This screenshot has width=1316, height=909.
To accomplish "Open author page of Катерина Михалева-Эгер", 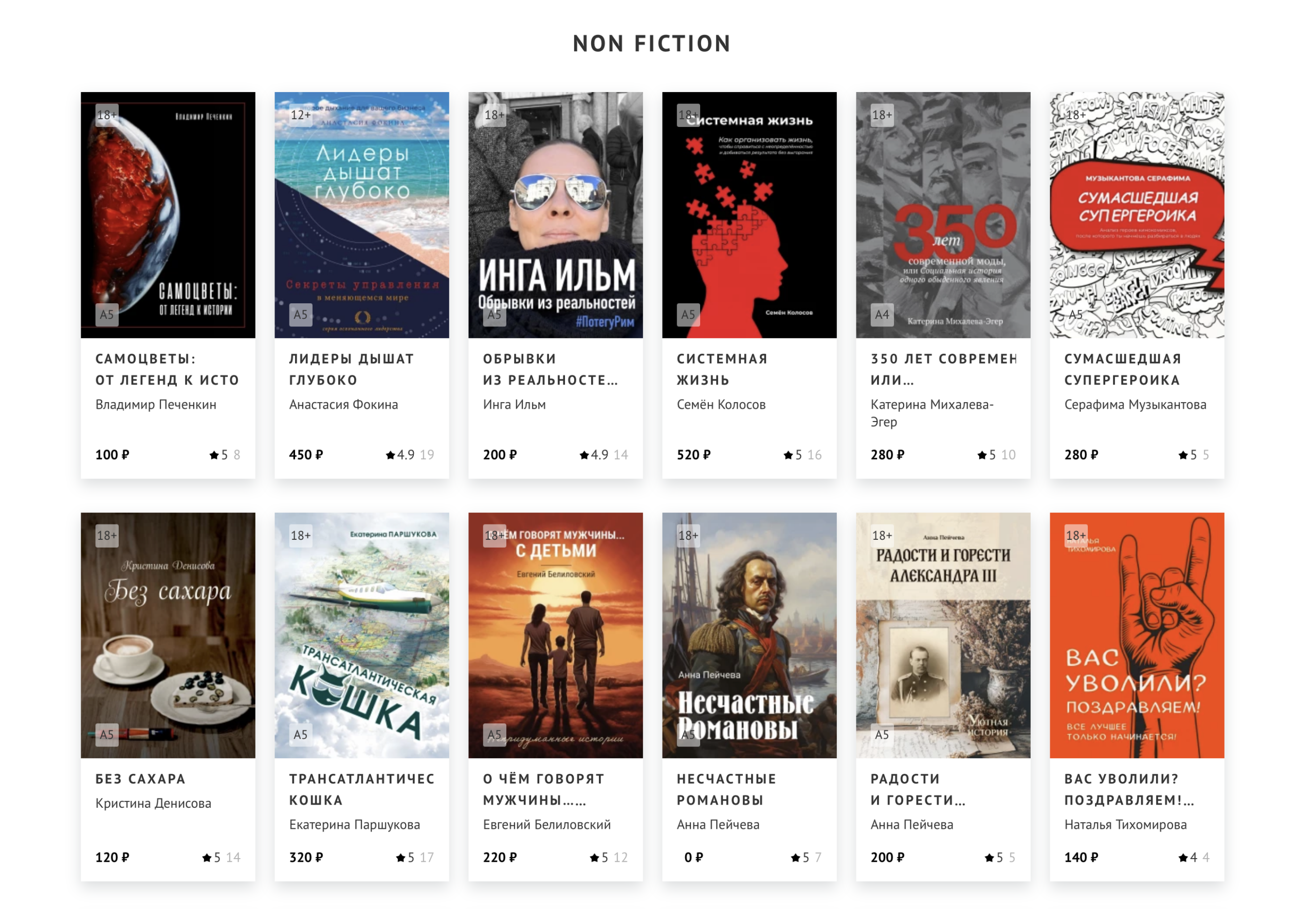I will click(933, 413).
